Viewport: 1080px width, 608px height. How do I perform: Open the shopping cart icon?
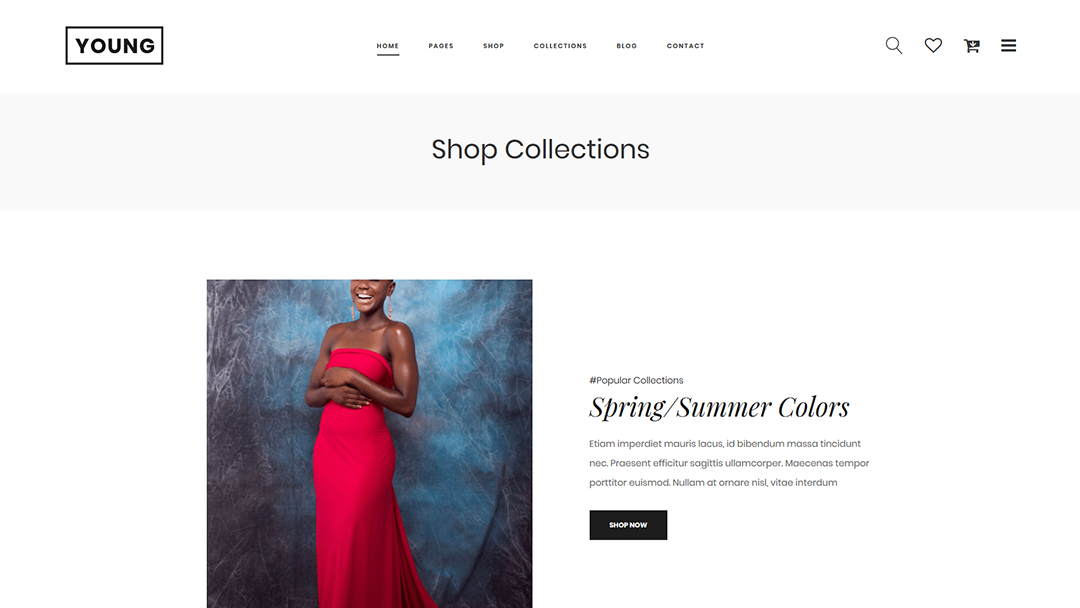971,45
